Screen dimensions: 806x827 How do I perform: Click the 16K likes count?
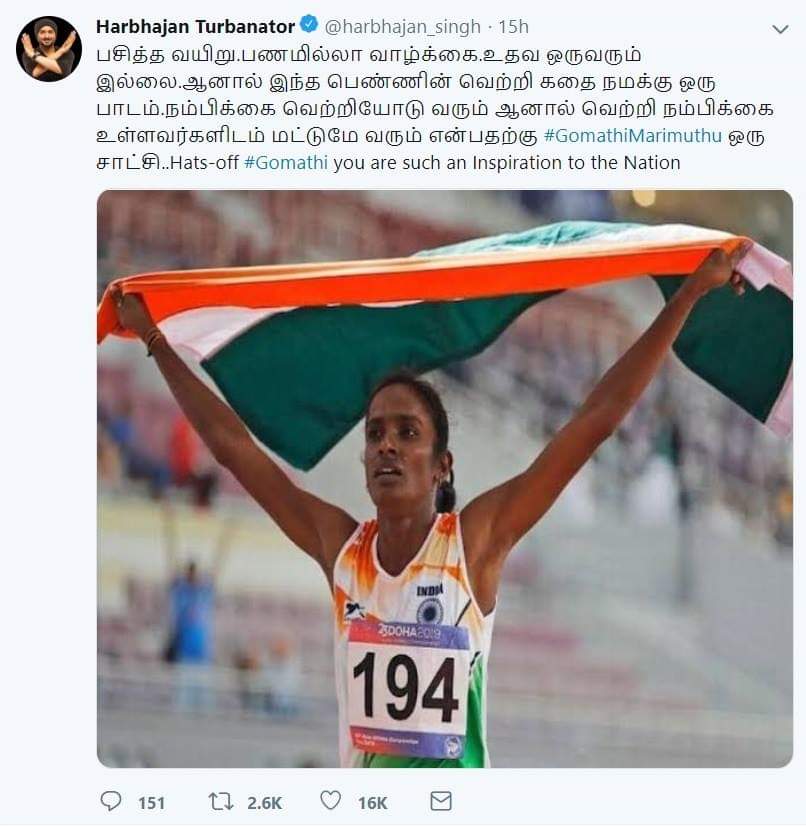[372, 803]
